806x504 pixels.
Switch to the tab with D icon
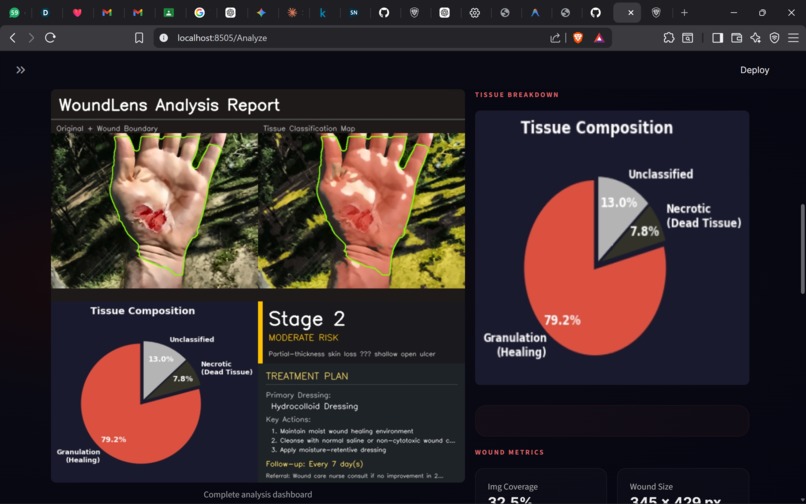46,13
